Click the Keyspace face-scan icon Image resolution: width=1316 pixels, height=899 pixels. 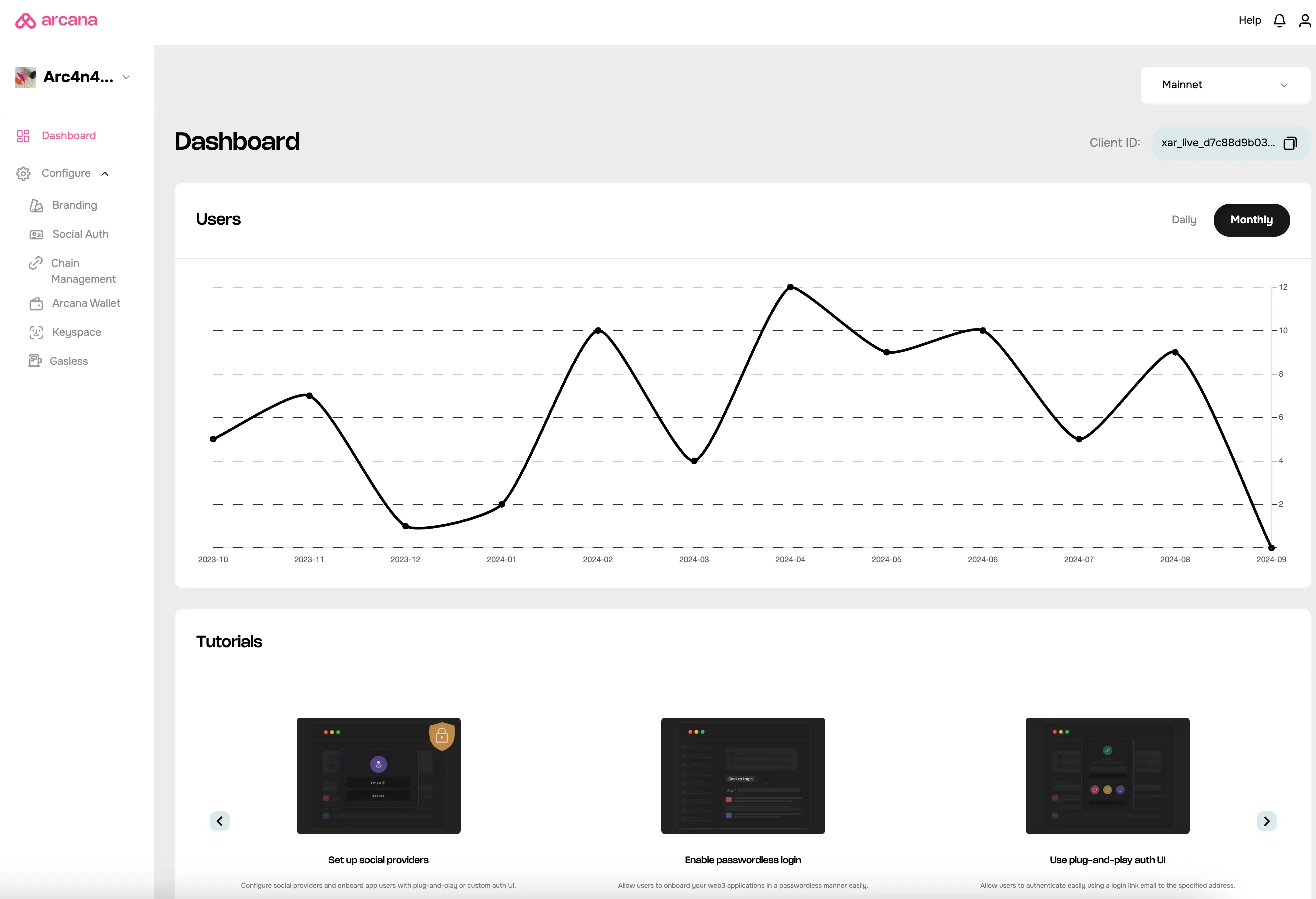tap(36, 333)
